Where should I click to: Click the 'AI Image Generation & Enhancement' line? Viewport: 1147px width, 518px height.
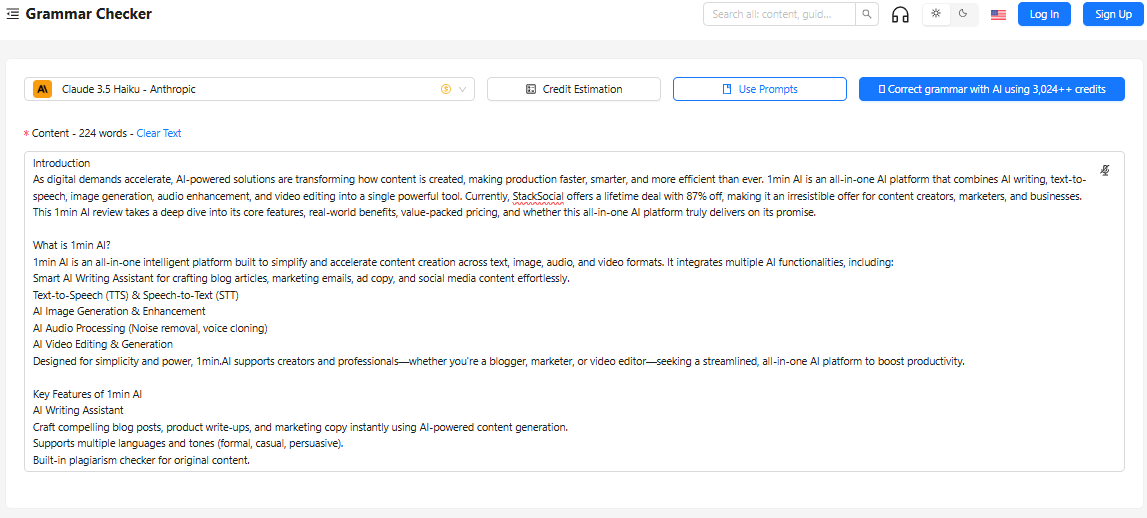(x=119, y=311)
